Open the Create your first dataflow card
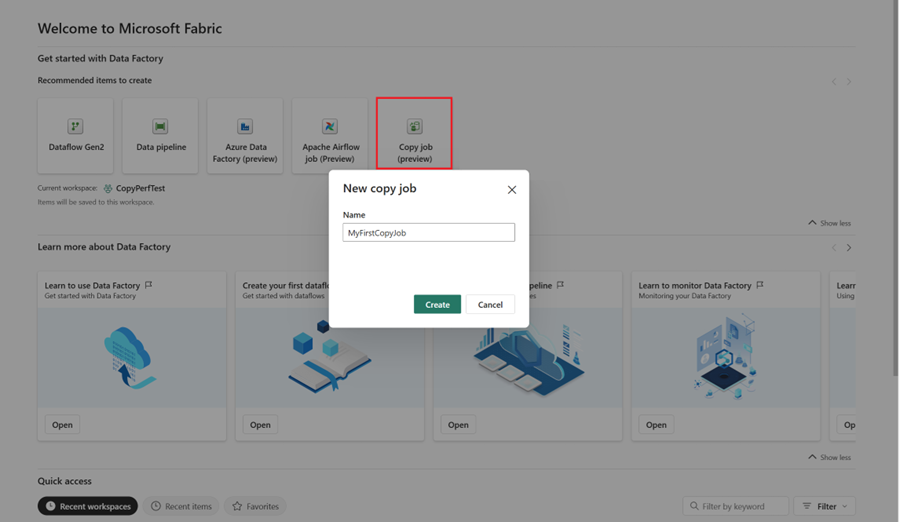This screenshot has height=522, width=900. [260, 425]
